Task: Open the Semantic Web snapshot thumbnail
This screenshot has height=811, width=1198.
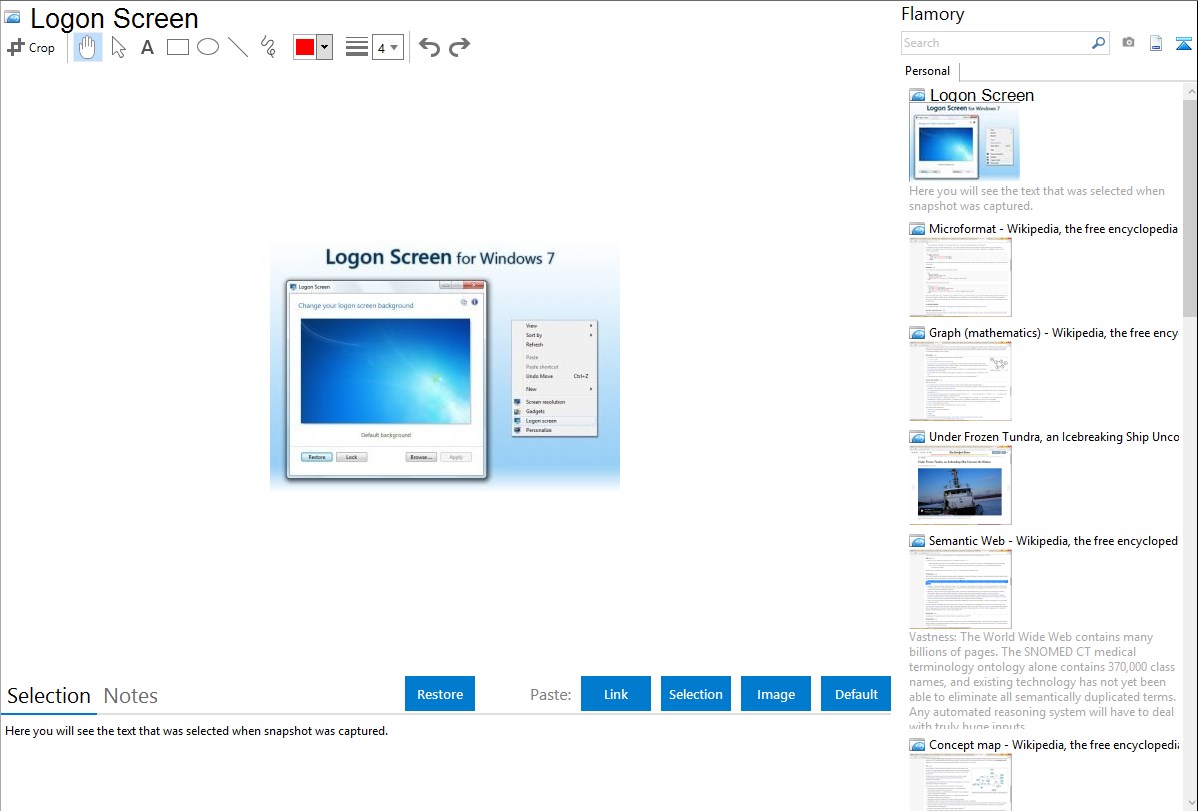Action: [960, 589]
